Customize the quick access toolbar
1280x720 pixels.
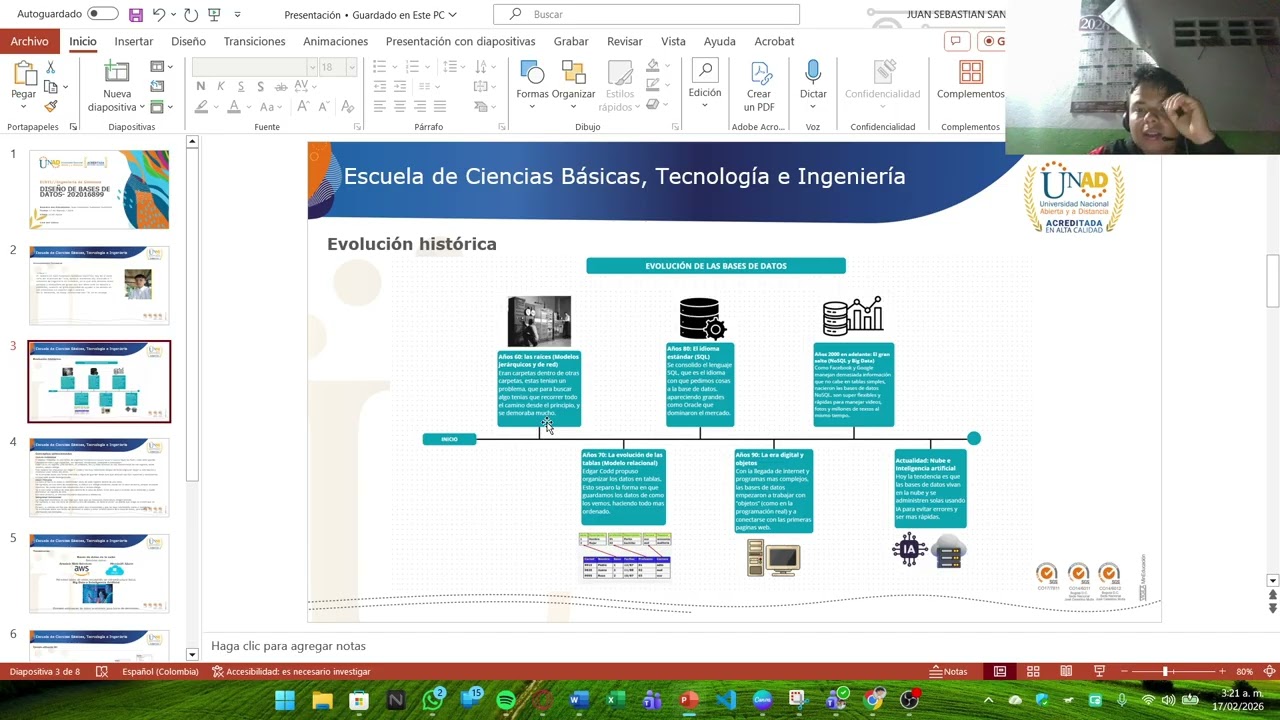click(237, 15)
